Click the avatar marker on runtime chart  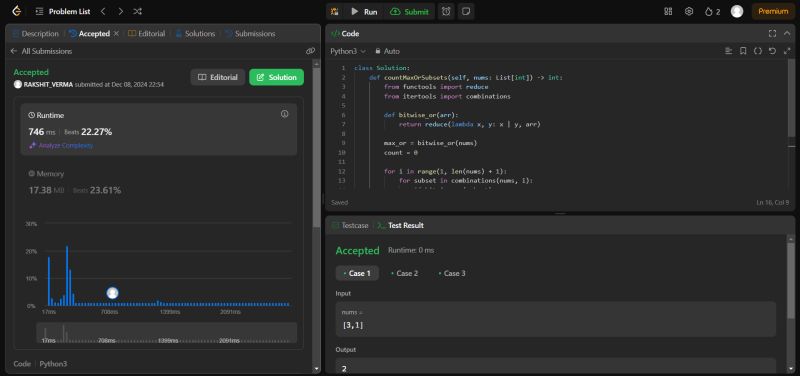click(113, 293)
